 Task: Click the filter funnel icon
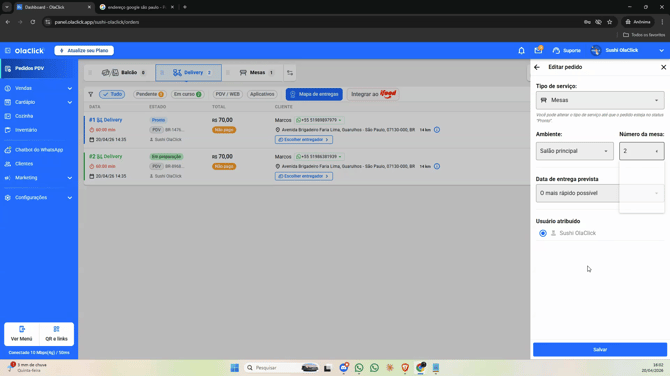(x=91, y=94)
